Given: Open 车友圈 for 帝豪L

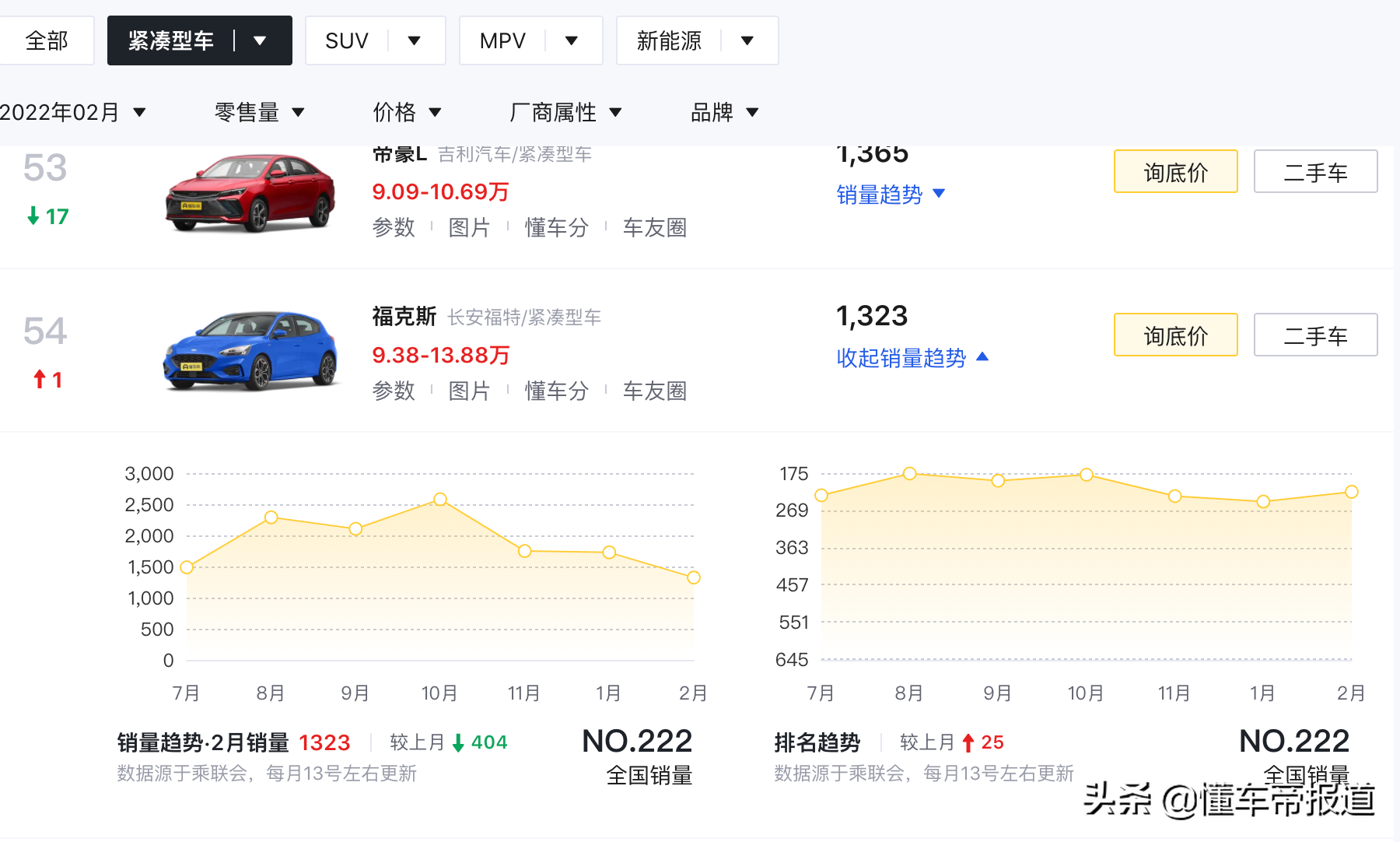Looking at the screenshot, I should (x=655, y=228).
